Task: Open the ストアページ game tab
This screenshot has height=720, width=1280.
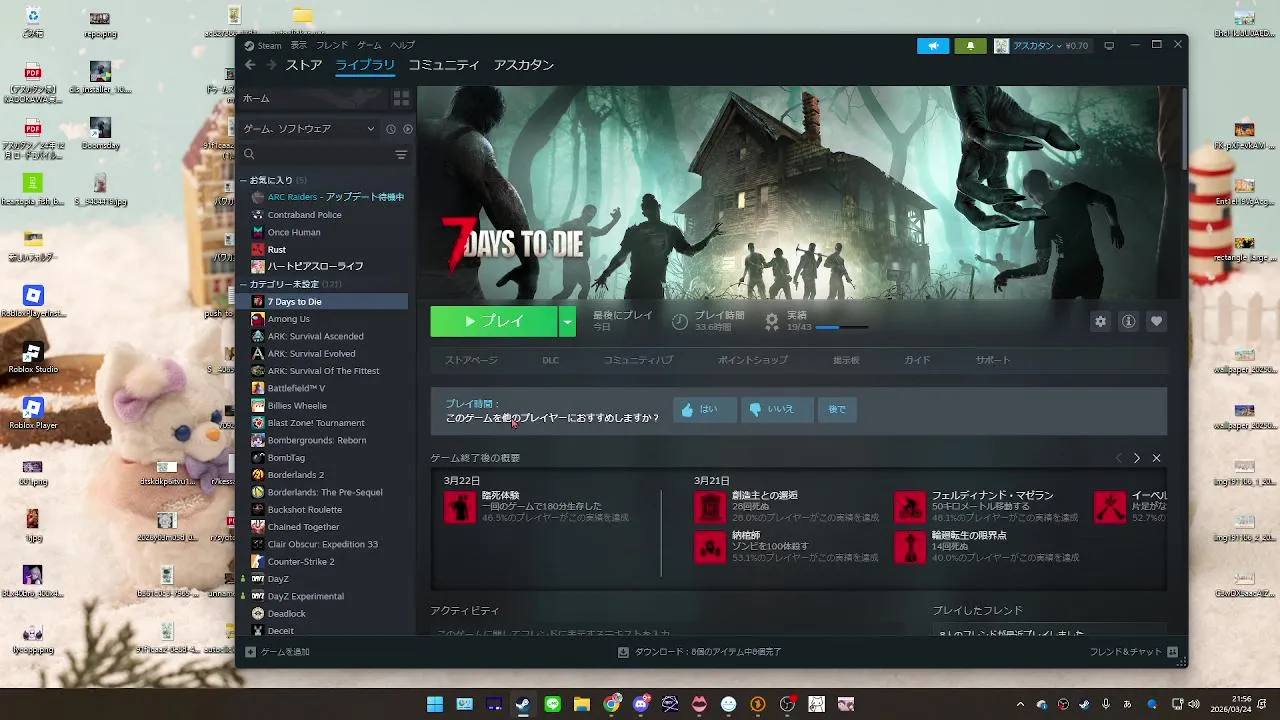Action: (471, 360)
